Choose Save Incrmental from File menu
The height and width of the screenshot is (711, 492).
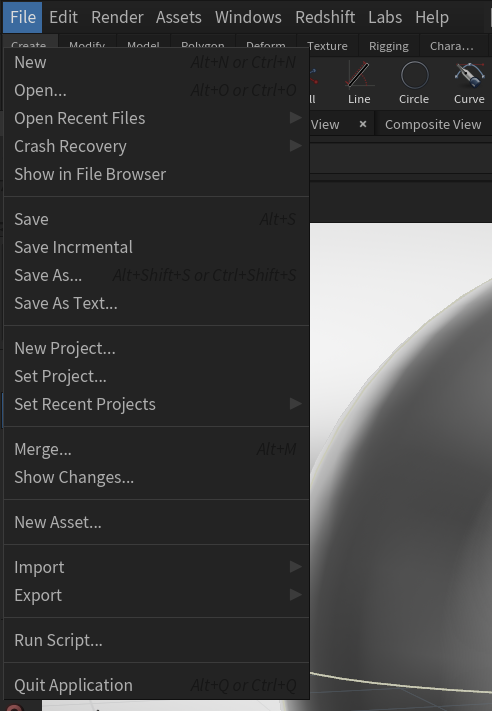point(156,248)
